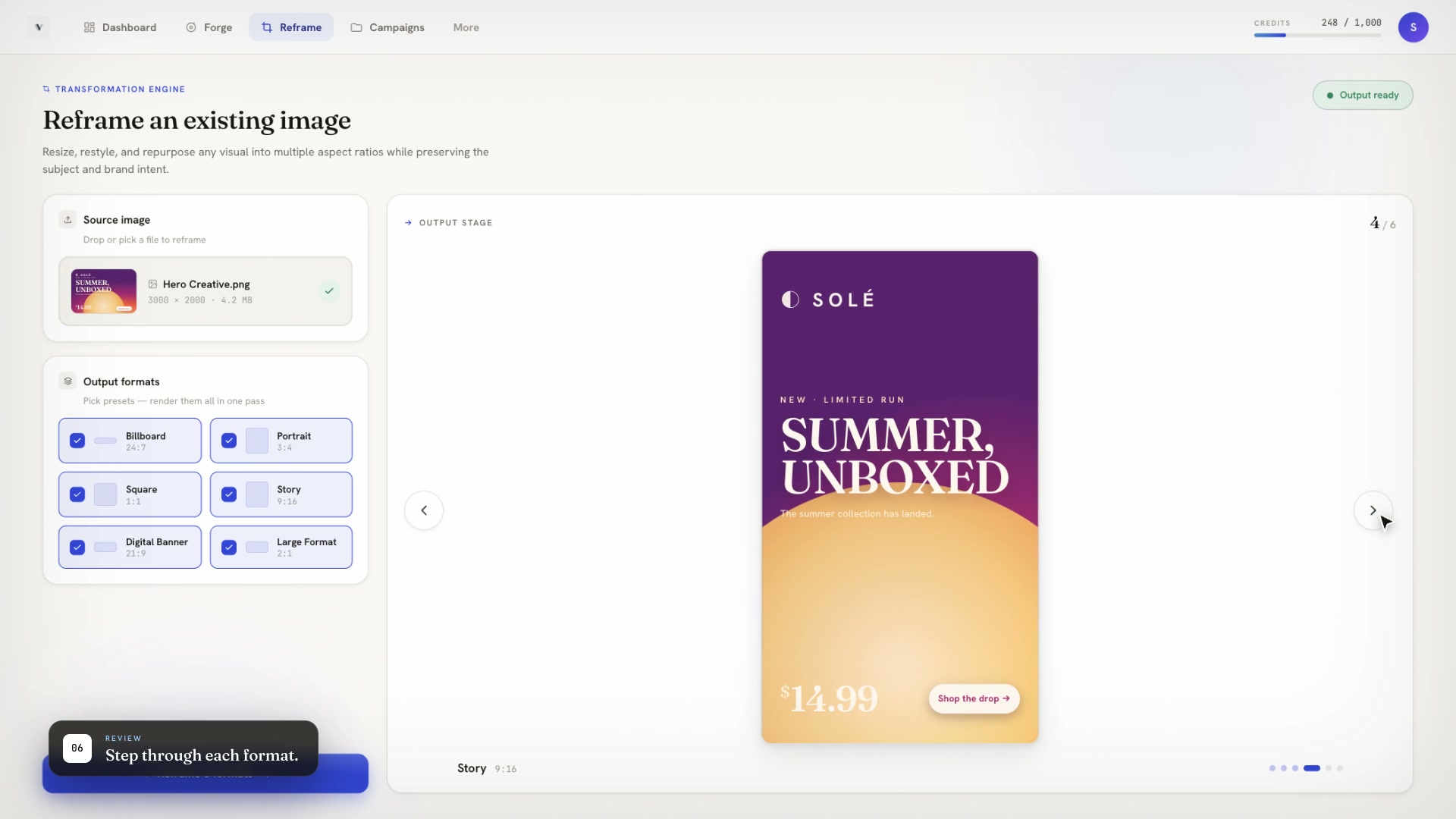Uncheck the Portrait 3:4 format
Image resolution: width=1456 pixels, height=819 pixels.
click(229, 441)
